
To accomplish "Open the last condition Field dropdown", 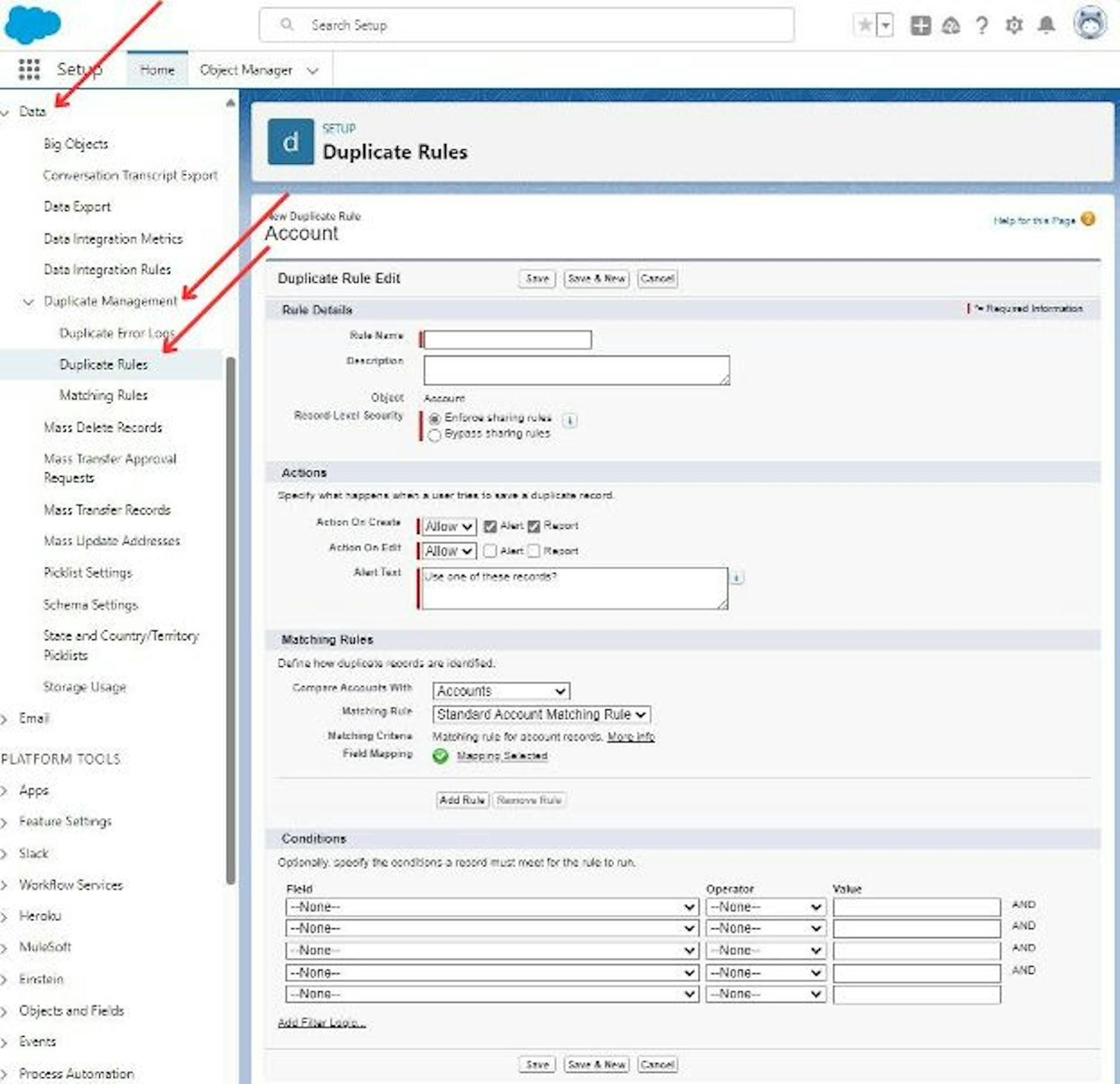I will tap(492, 994).
